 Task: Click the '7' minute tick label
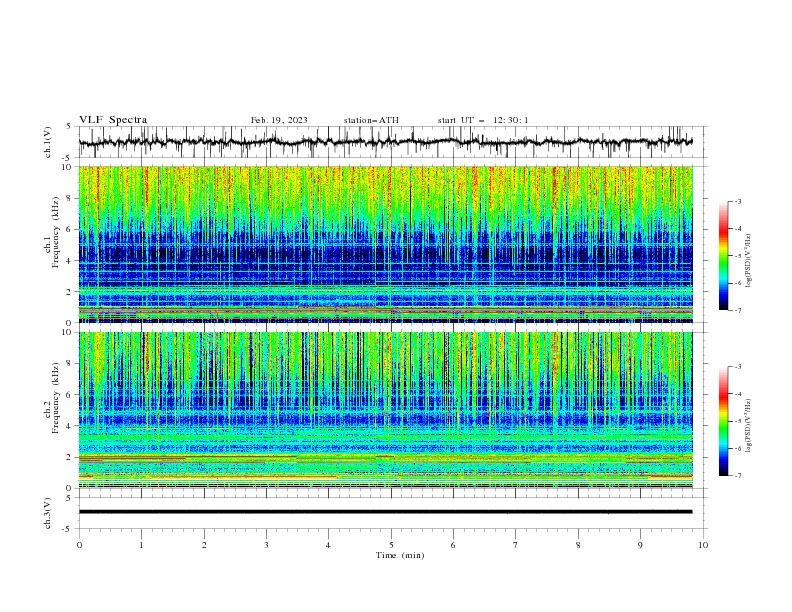click(516, 545)
